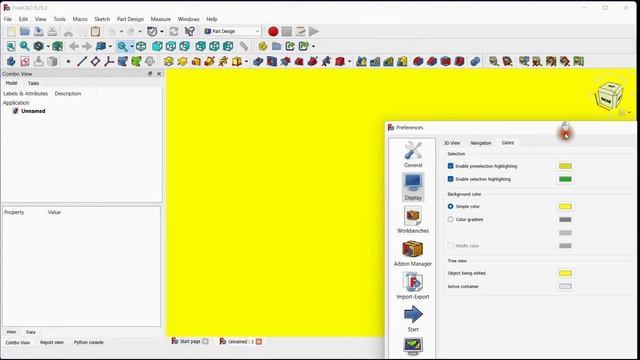Expand the additive primitive dropdown arrow
The image size is (640, 360).
247,62
